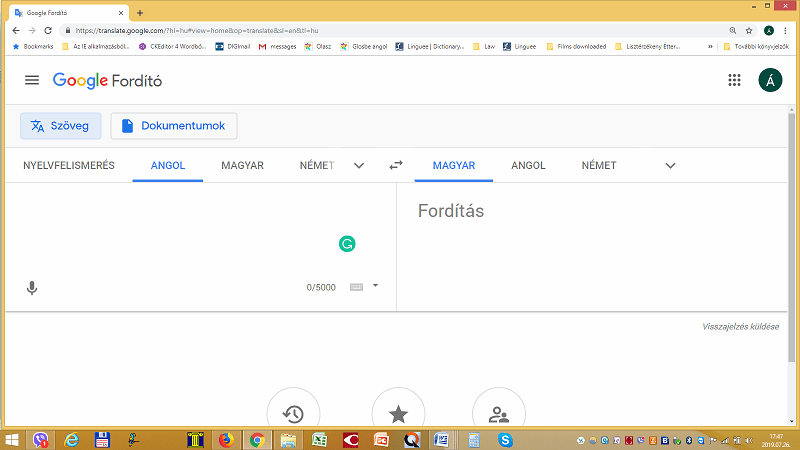Bookmark this page with the star icon
800x450 pixels.
pyautogui.click(x=749, y=31)
